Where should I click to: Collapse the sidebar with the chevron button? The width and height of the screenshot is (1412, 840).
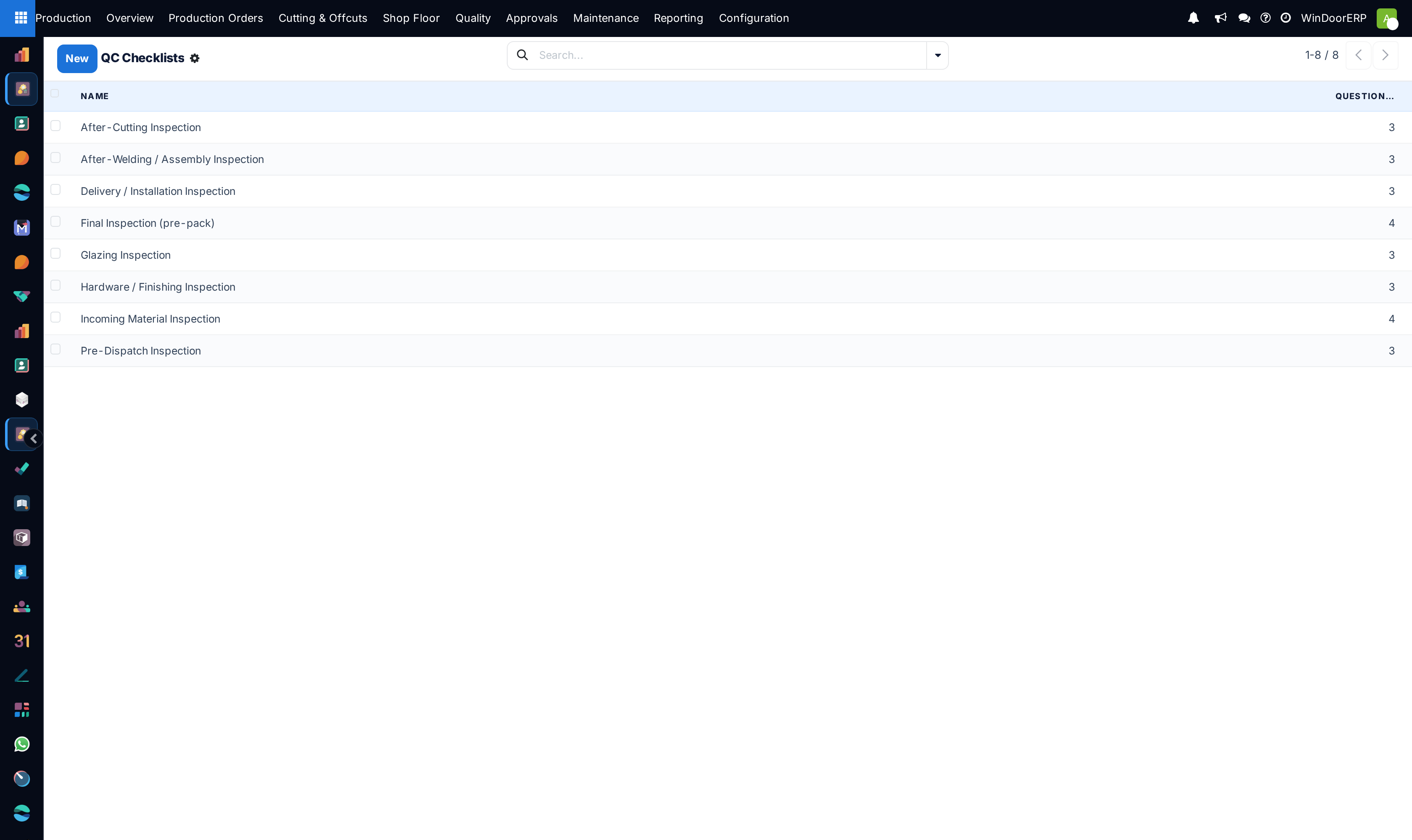pyautogui.click(x=34, y=438)
